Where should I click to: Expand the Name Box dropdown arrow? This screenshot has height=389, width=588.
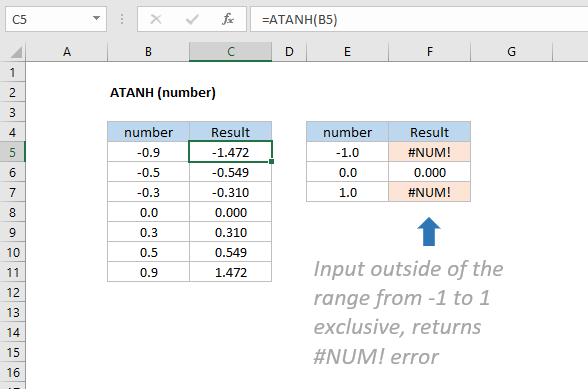96,18
